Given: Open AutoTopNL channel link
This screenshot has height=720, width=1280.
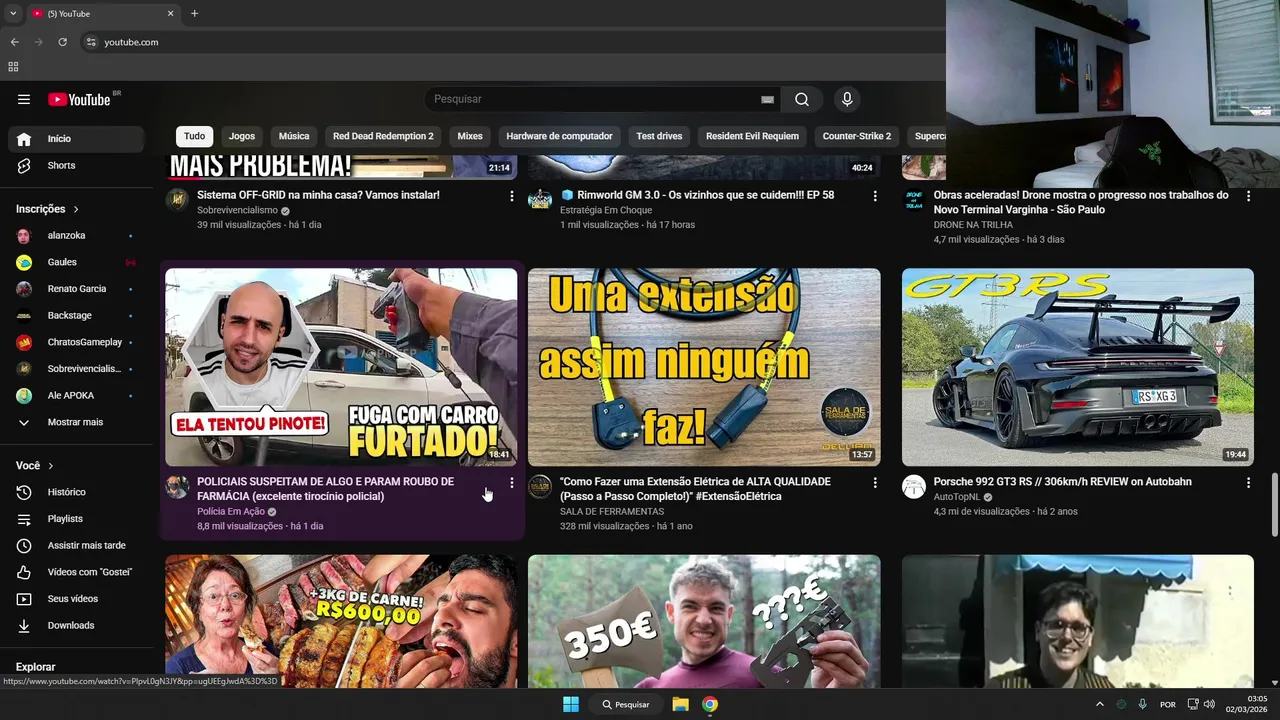Looking at the screenshot, I should tap(958, 497).
